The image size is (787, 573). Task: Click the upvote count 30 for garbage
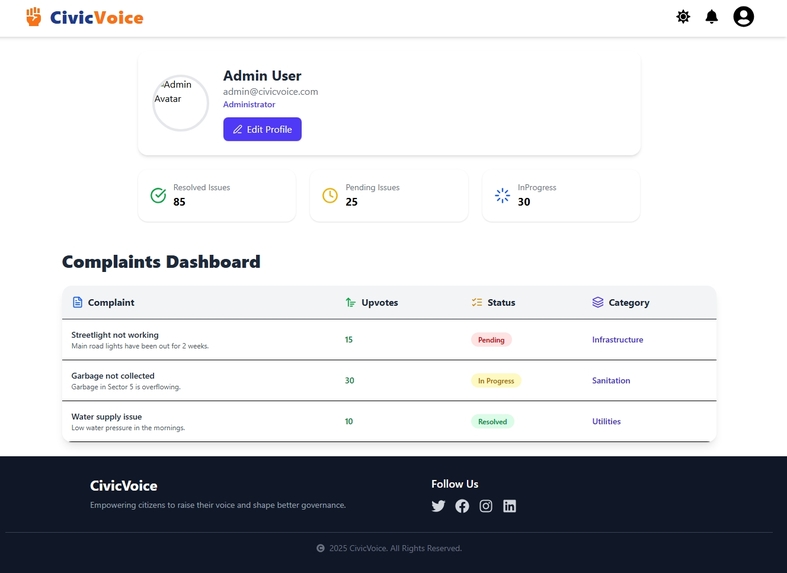click(x=349, y=380)
